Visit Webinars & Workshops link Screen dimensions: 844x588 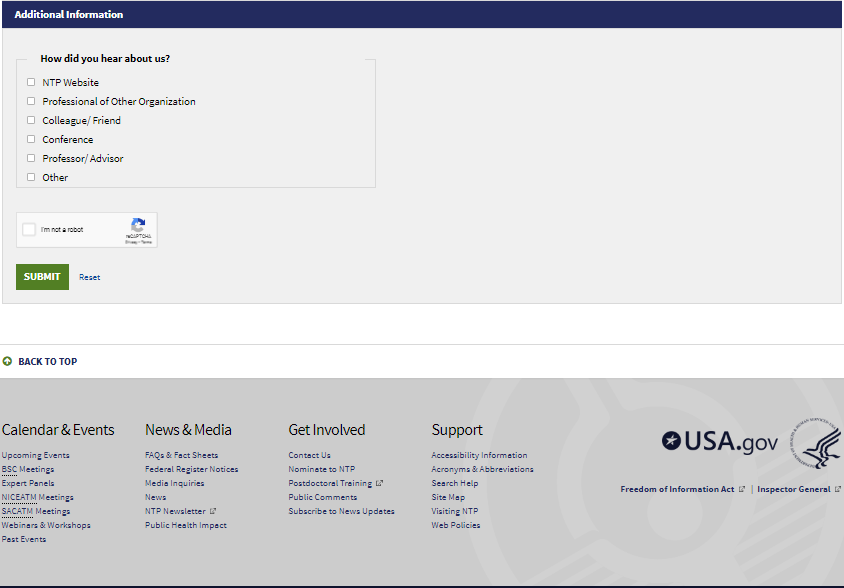click(x=46, y=525)
